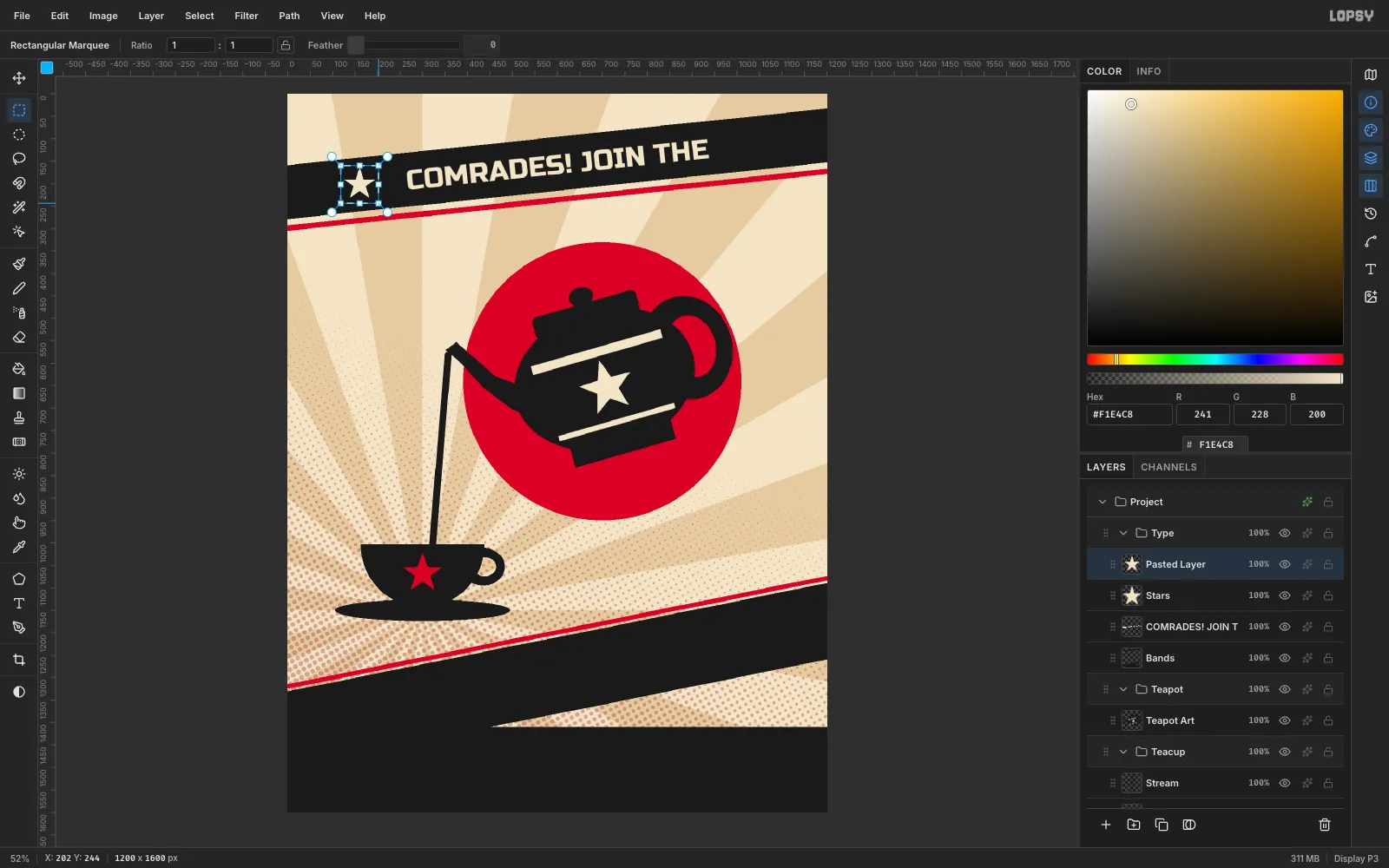Select the Crop tool
This screenshot has height=868, width=1389.
(x=19, y=660)
